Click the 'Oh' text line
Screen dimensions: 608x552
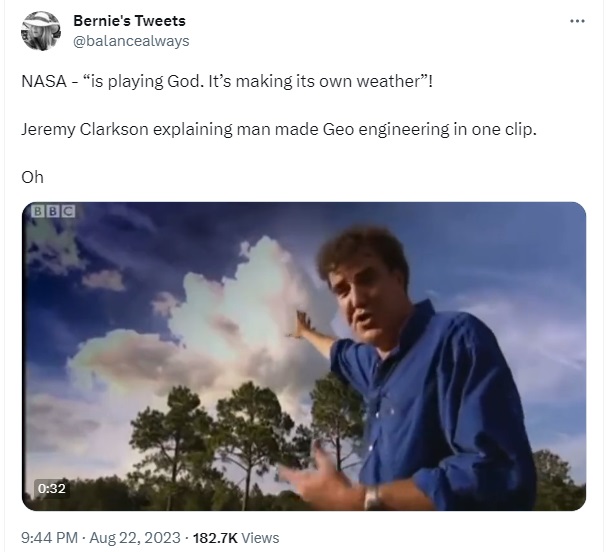click(x=32, y=178)
